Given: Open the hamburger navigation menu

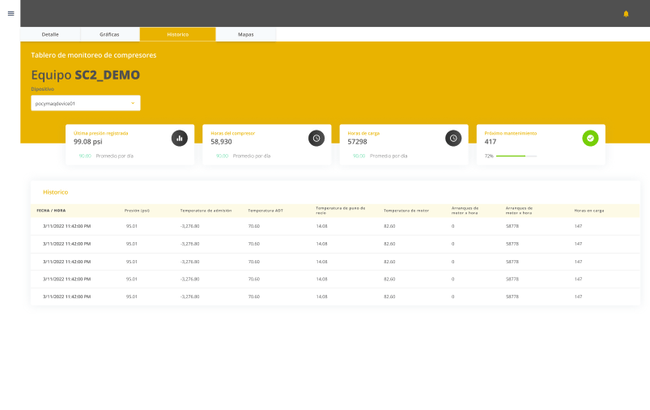Looking at the screenshot, I should [11, 13].
